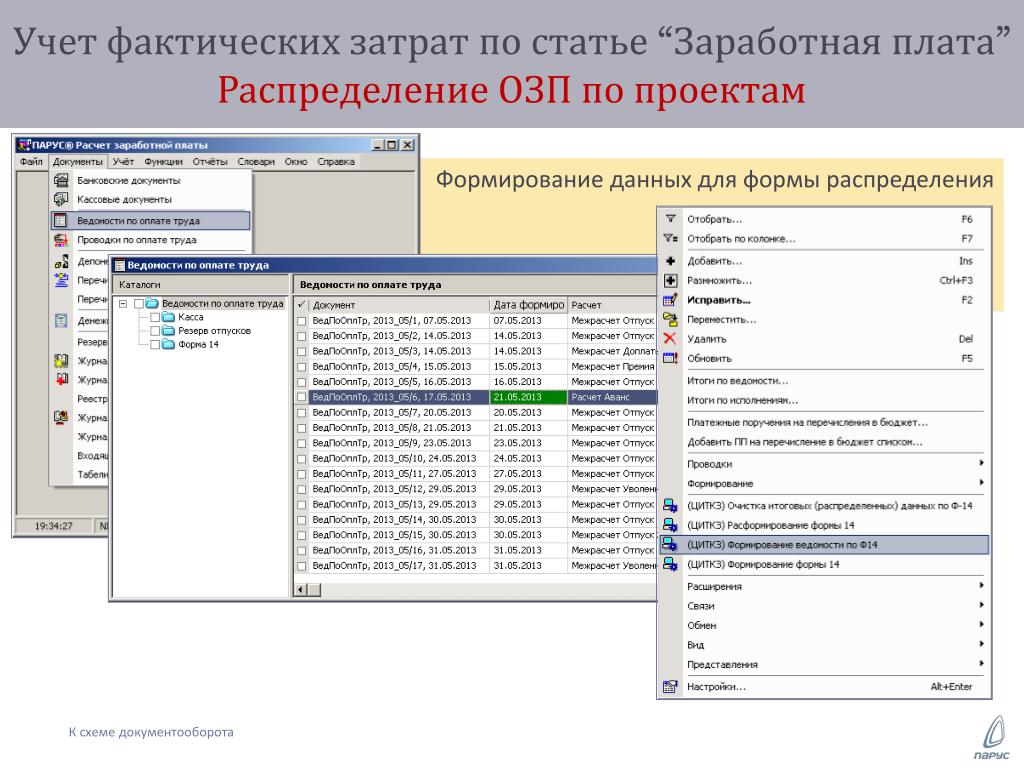Open the Файл menu
The width and height of the screenshot is (1024, 768).
[31, 161]
